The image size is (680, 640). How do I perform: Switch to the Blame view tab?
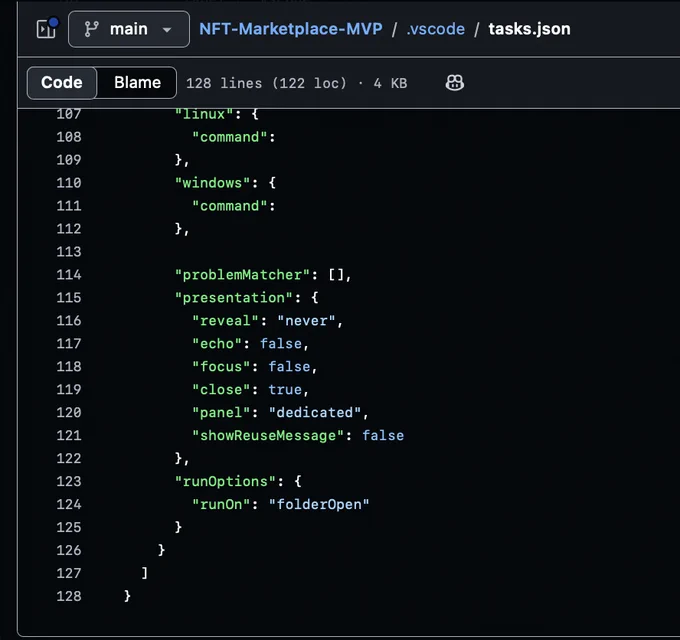tap(137, 82)
